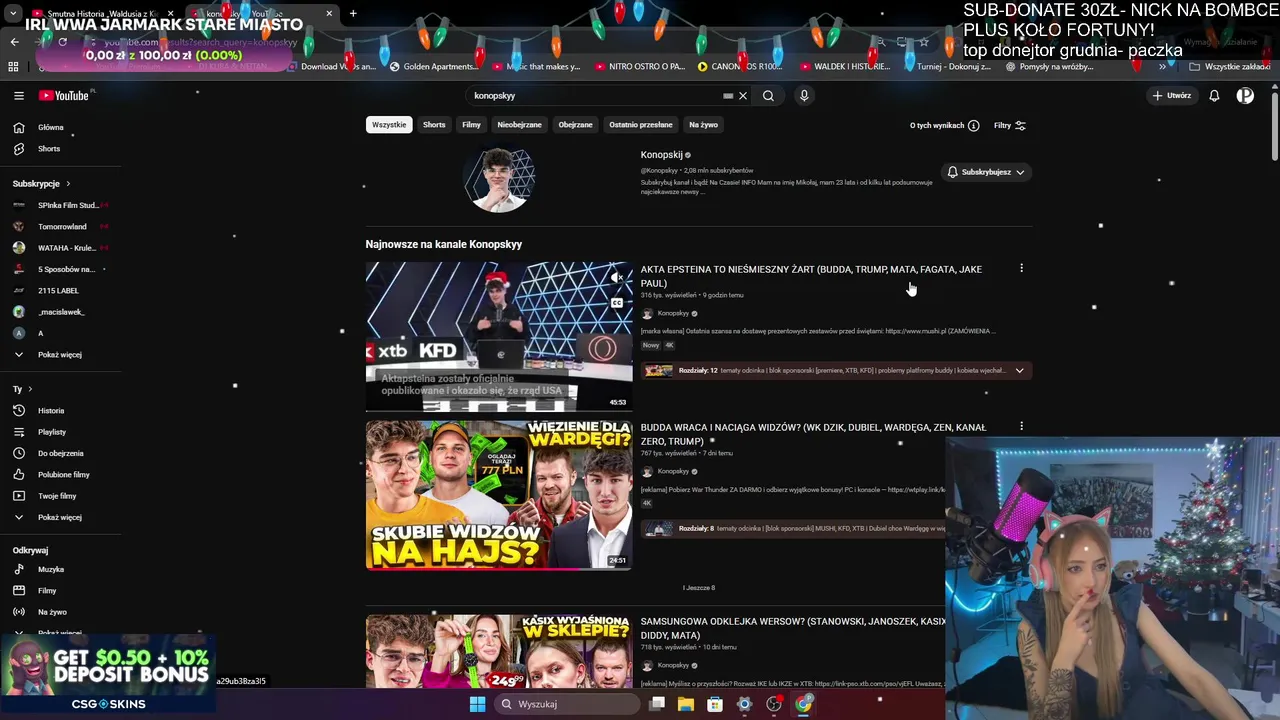Select the Filmy filter chip
This screenshot has height=720, width=1280.
pos(471,125)
